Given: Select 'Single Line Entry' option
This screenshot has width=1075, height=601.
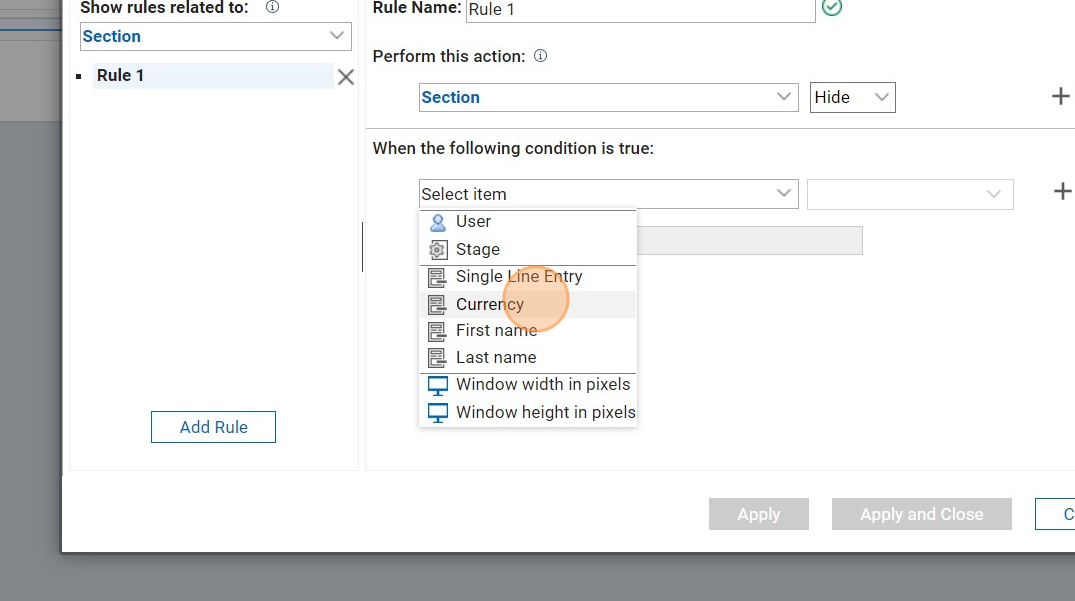Looking at the screenshot, I should pos(518,277).
